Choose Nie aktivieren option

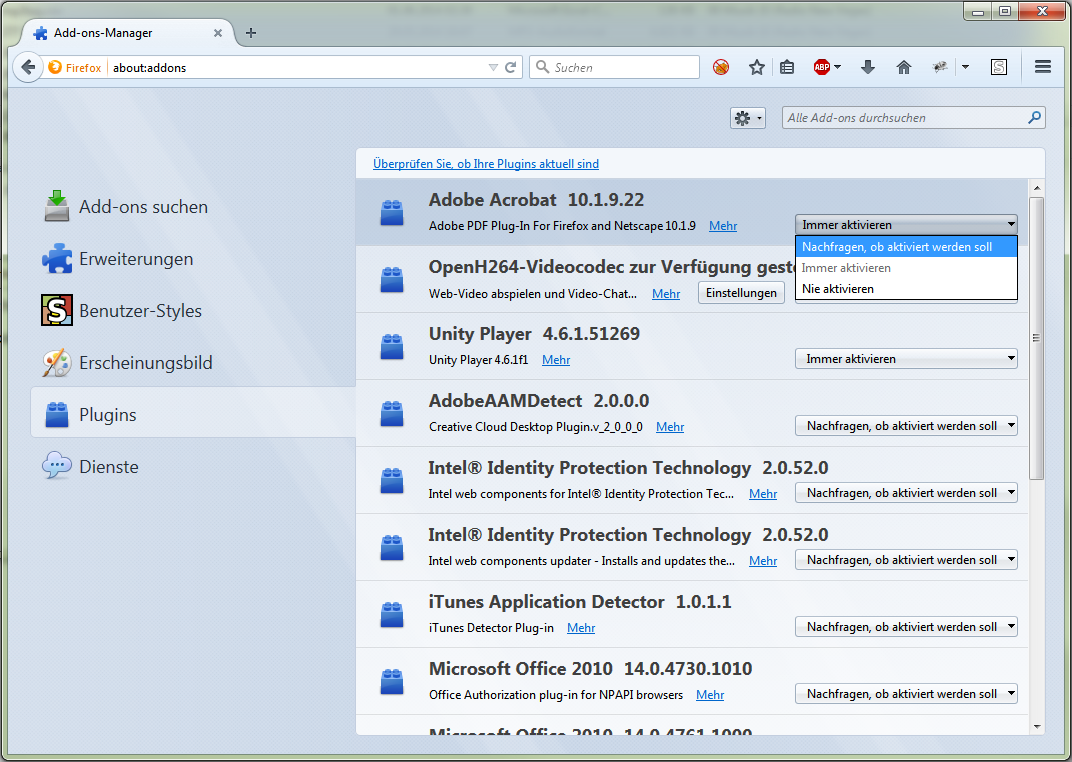click(906, 288)
